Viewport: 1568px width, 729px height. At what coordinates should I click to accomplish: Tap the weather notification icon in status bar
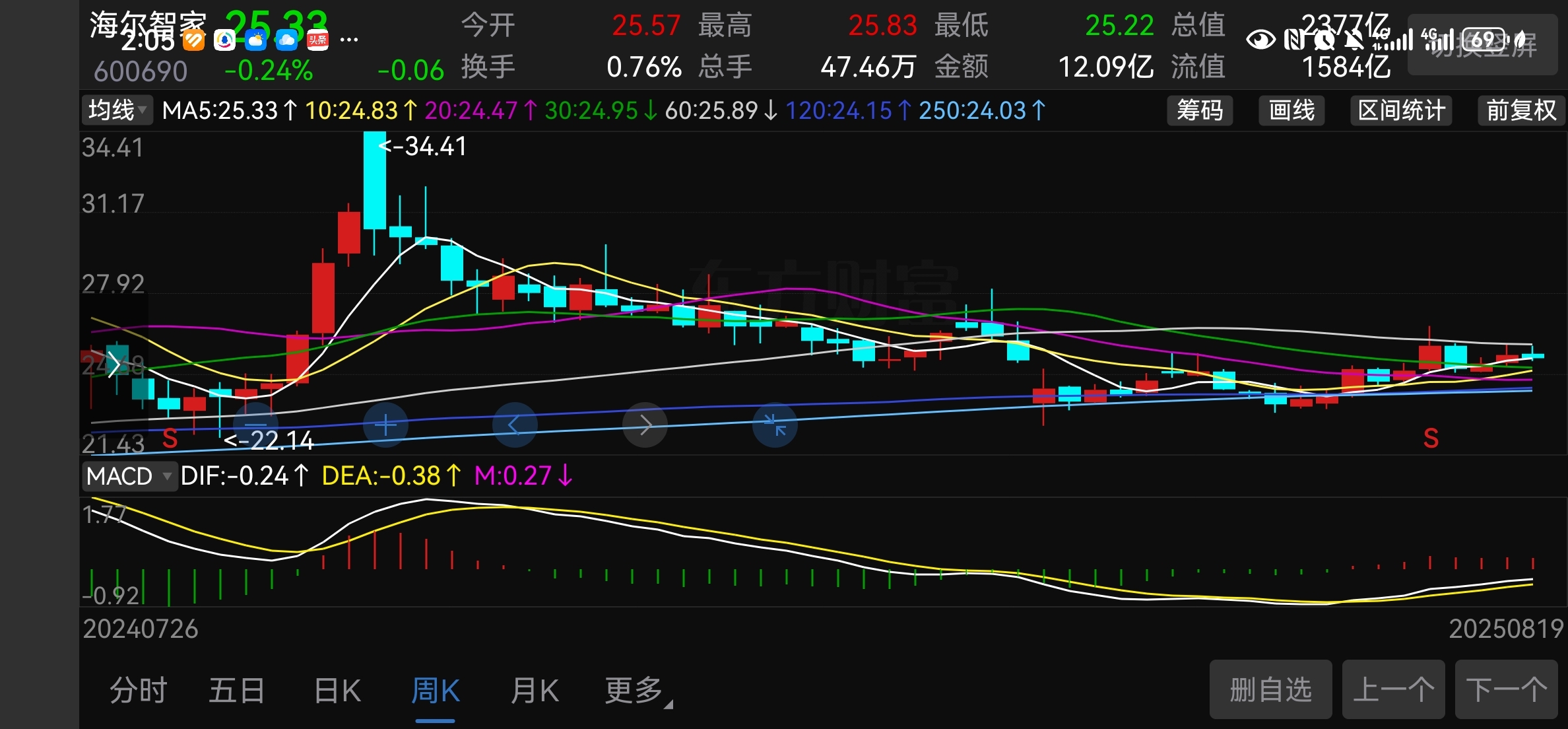click(x=255, y=41)
